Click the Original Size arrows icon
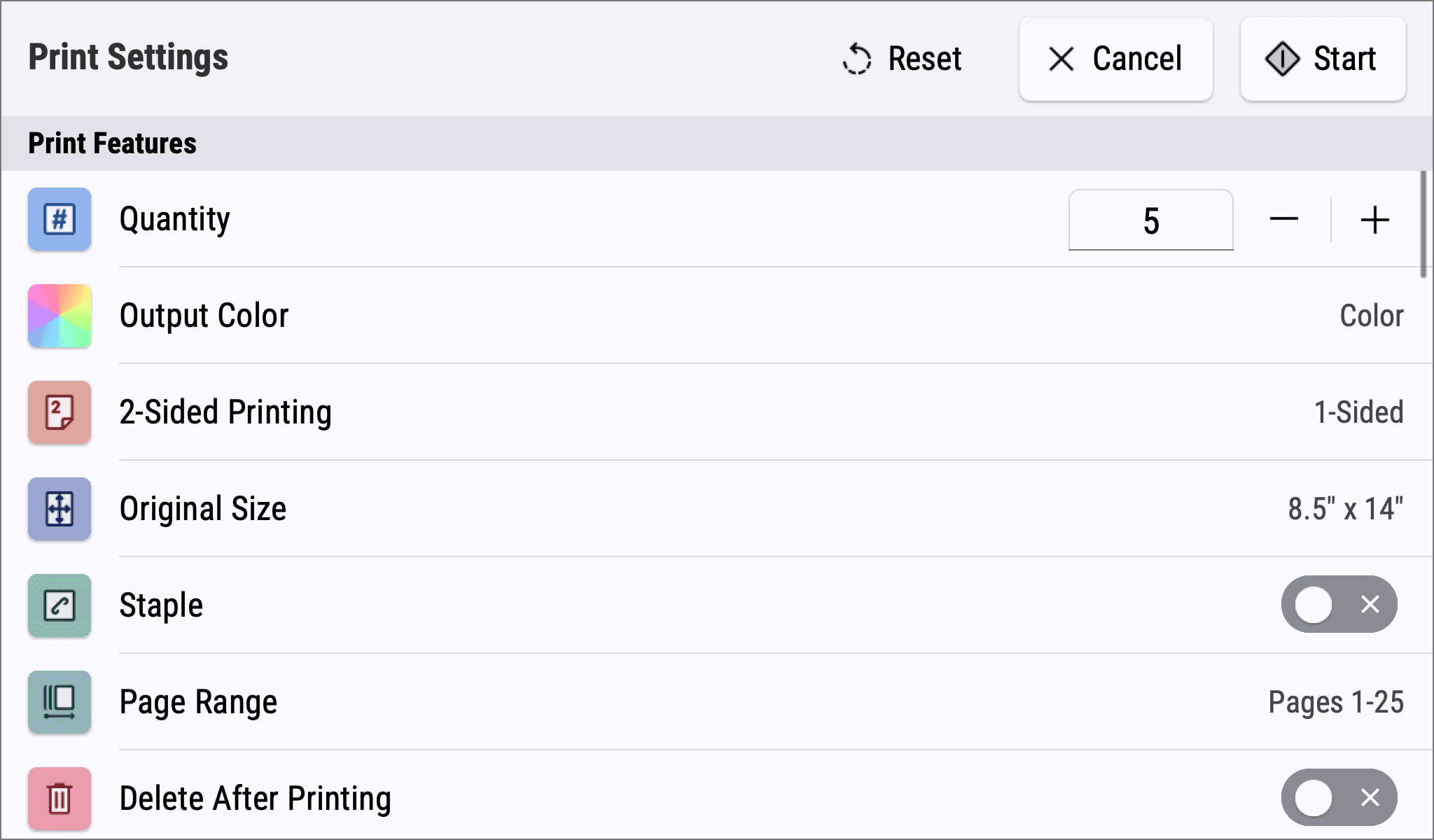Screen dimensions: 1434x840 [60, 509]
